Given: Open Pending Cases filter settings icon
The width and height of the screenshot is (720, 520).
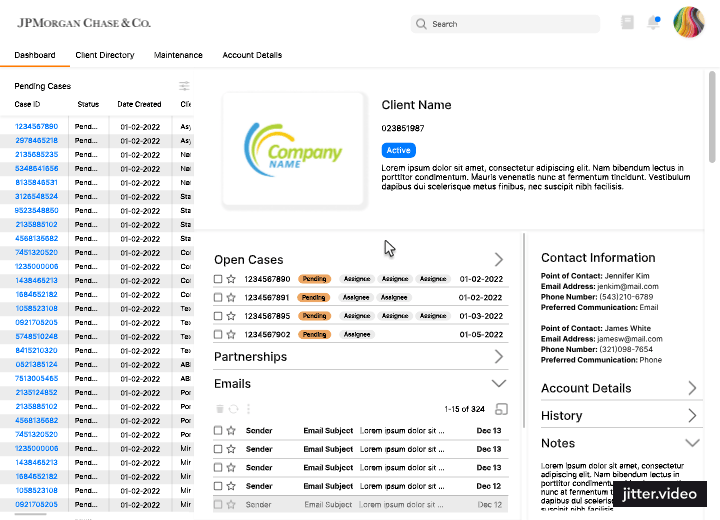Looking at the screenshot, I should pos(184,86).
